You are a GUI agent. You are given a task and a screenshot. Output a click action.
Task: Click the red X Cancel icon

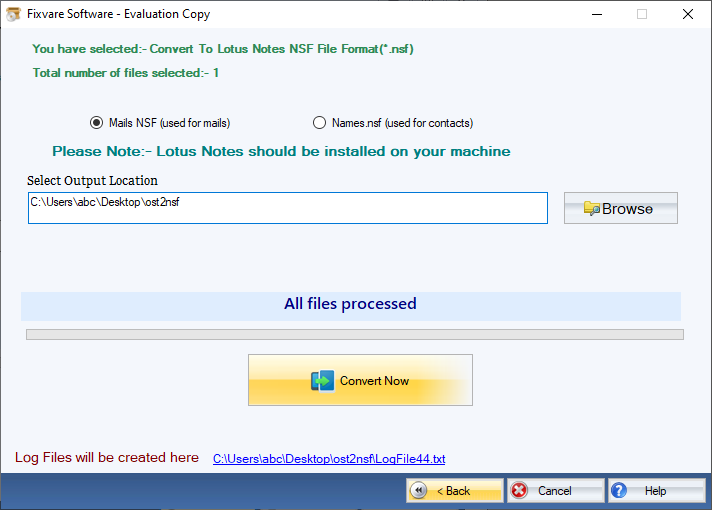519,490
